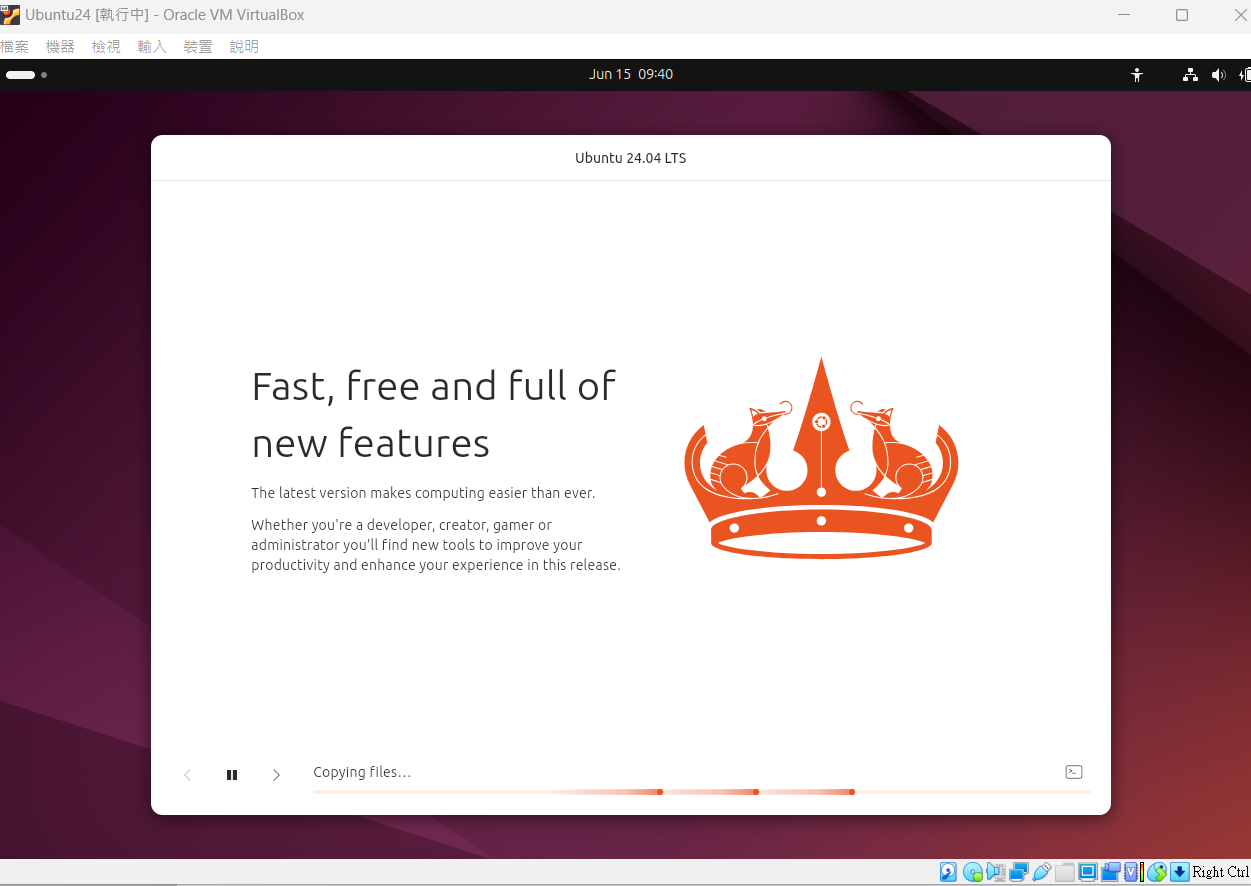
Task: Click the orange crown illustration
Action: [x=821, y=457]
